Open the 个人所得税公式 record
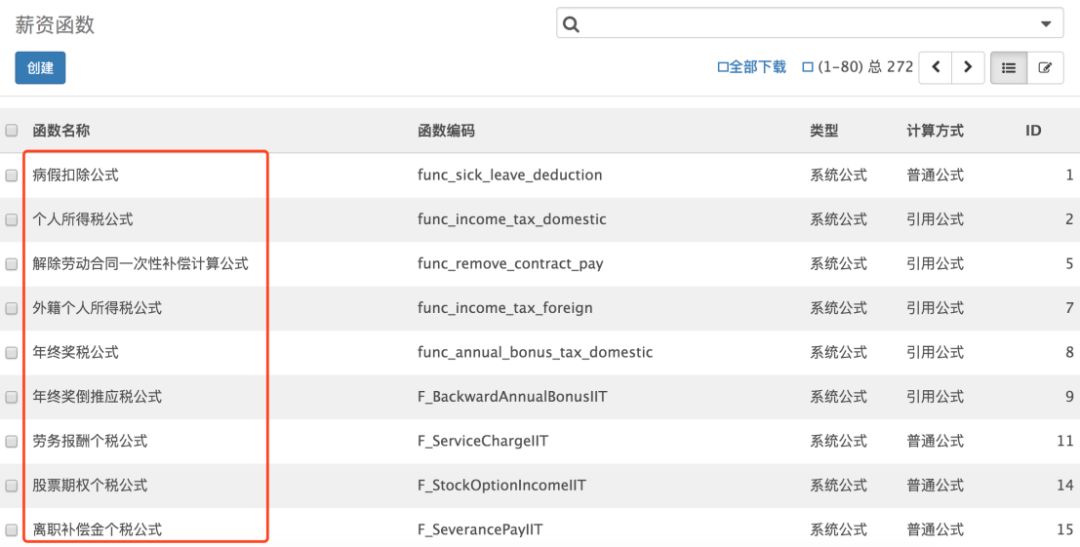 point(83,219)
